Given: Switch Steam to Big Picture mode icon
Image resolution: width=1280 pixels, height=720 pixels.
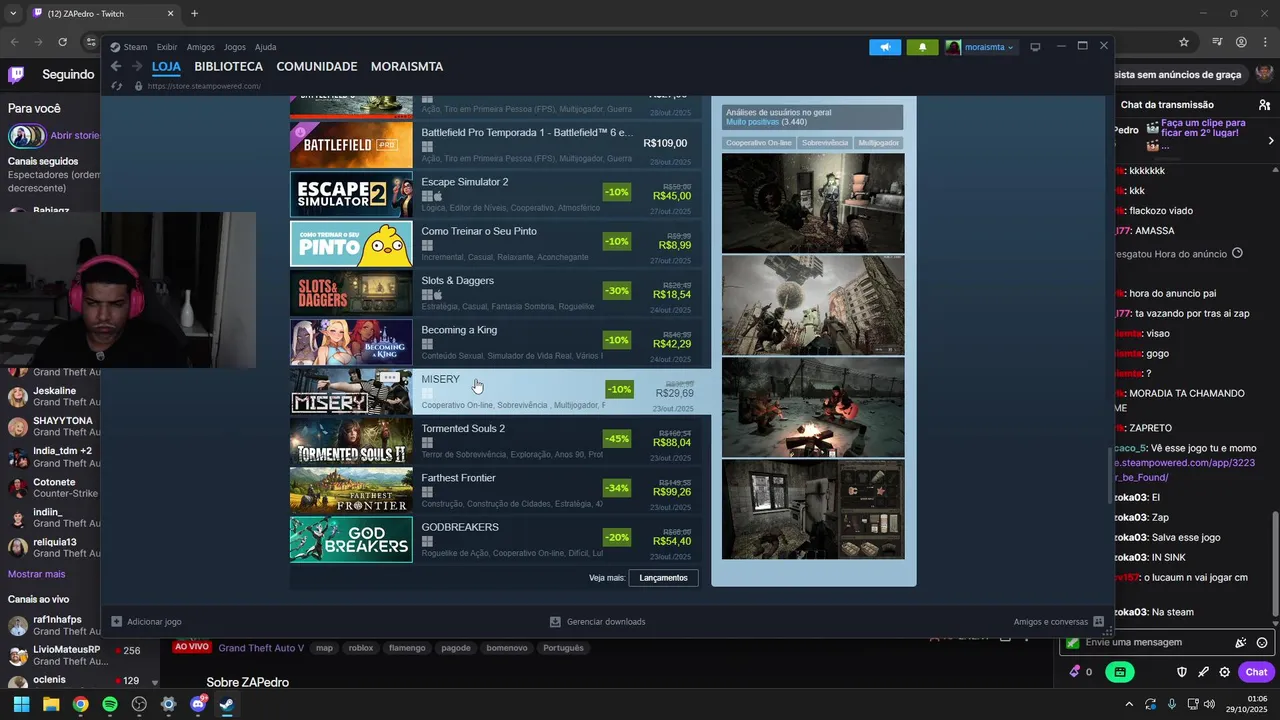Looking at the screenshot, I should [x=1035, y=47].
